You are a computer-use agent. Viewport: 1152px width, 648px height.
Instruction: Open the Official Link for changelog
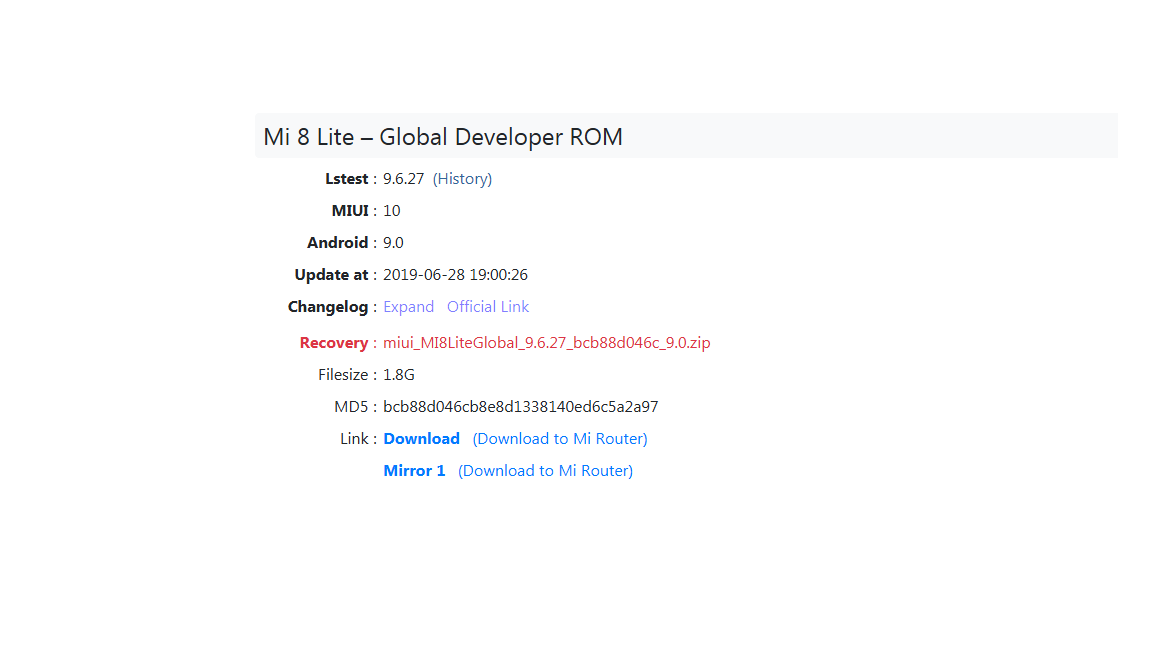pos(488,306)
